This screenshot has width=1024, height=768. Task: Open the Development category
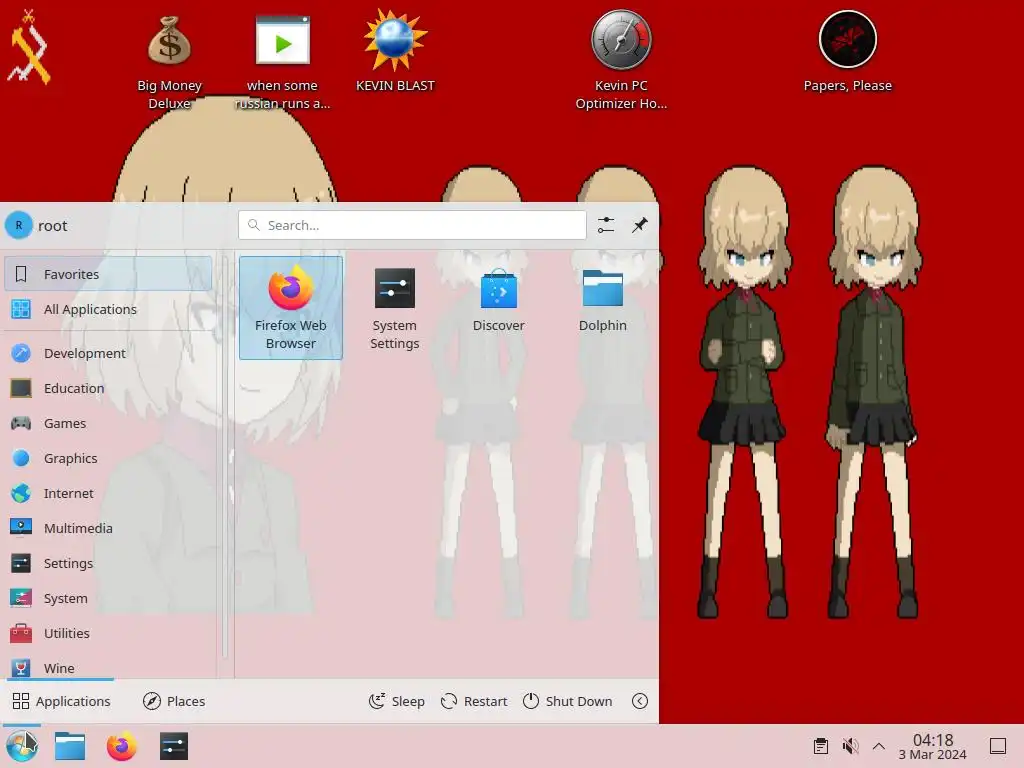(108, 353)
